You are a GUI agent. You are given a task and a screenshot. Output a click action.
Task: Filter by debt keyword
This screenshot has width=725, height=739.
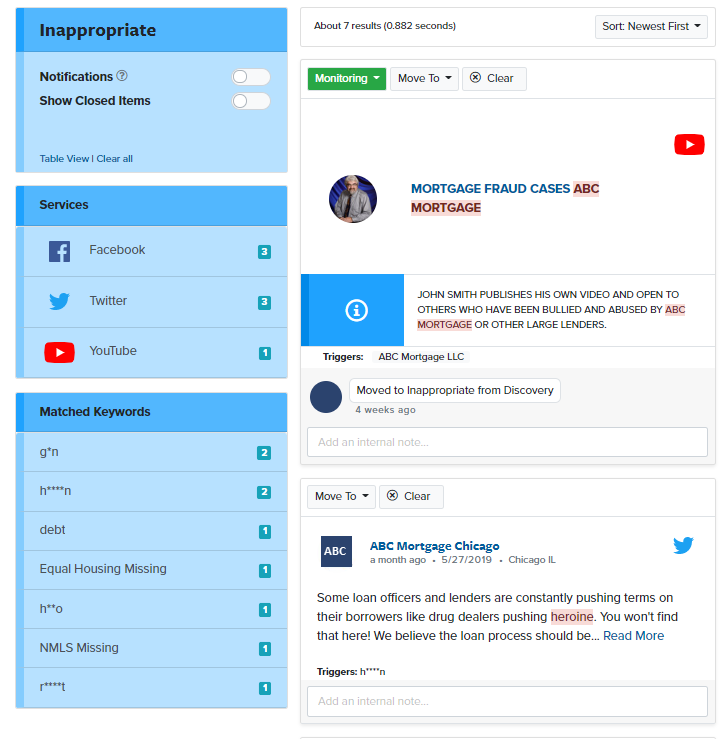click(156, 531)
